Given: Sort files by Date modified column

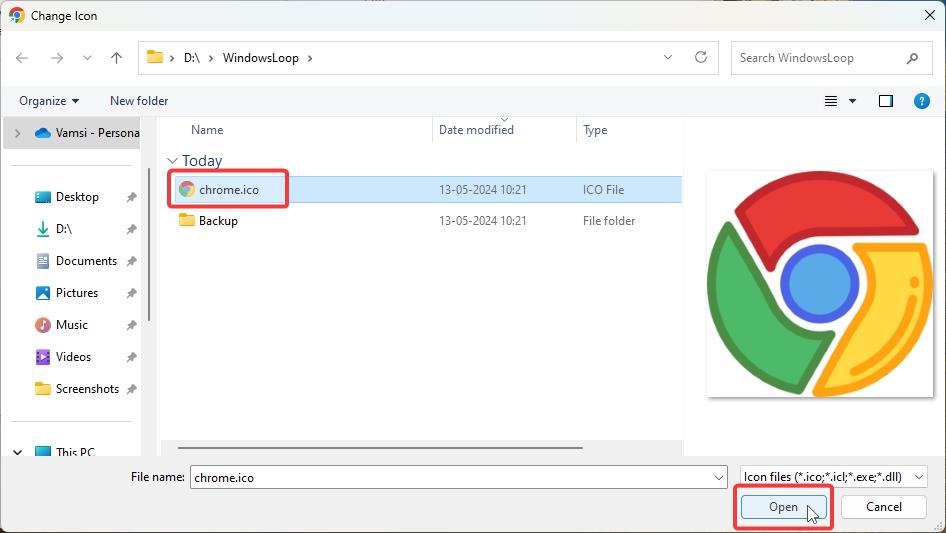Looking at the screenshot, I should (476, 130).
